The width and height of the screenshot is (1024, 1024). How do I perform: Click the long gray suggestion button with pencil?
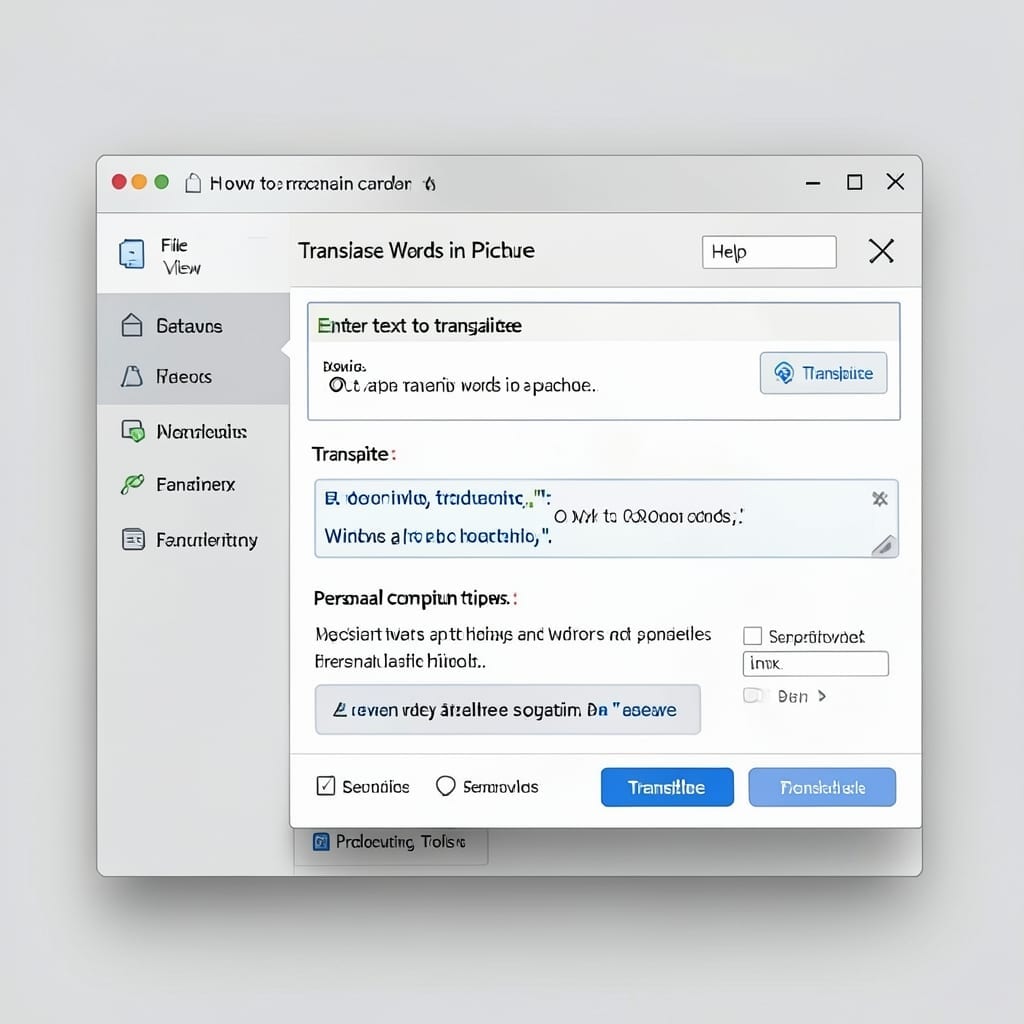pos(507,709)
